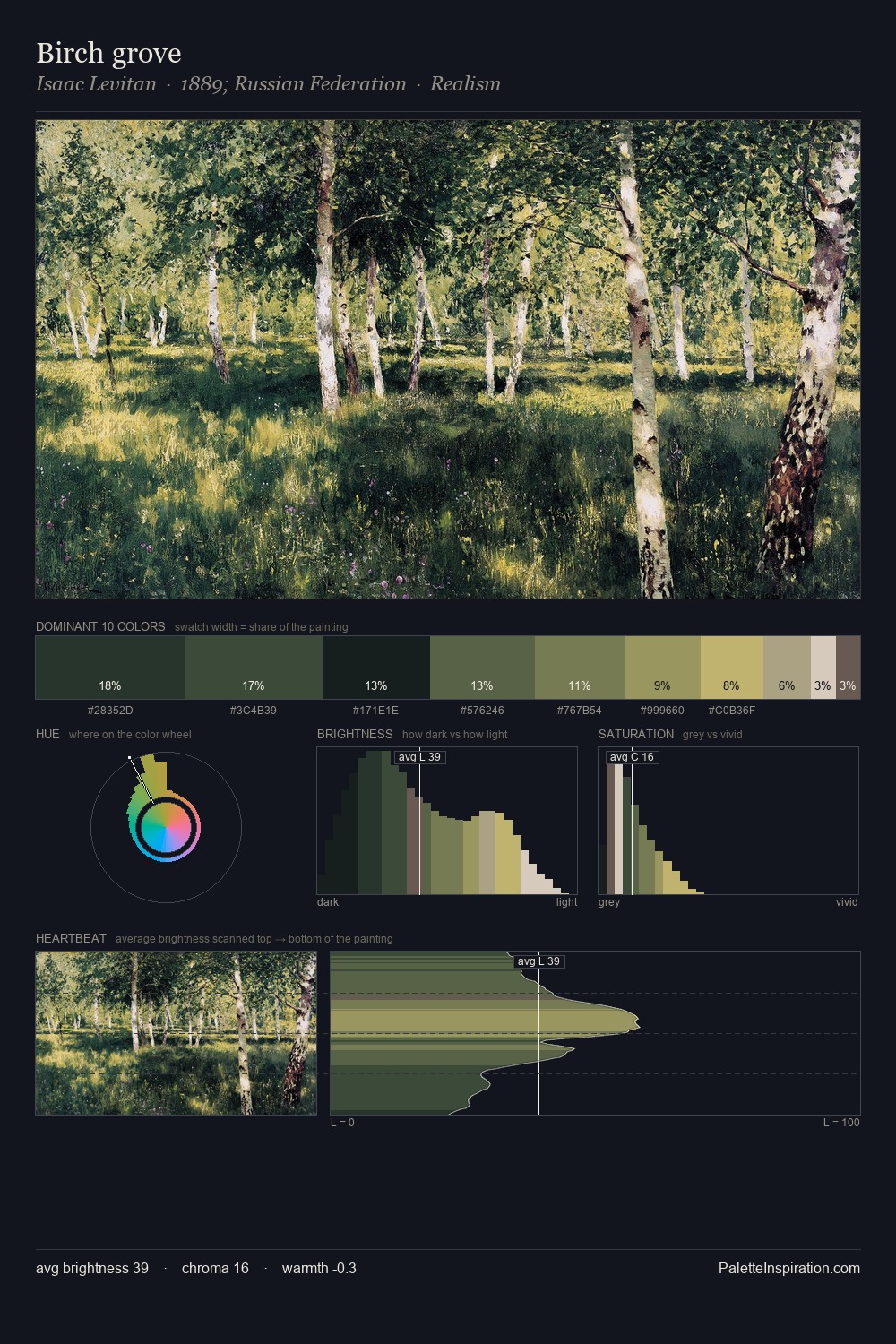
Task: Click the 1889; Russian Federation text
Action: 293,84
